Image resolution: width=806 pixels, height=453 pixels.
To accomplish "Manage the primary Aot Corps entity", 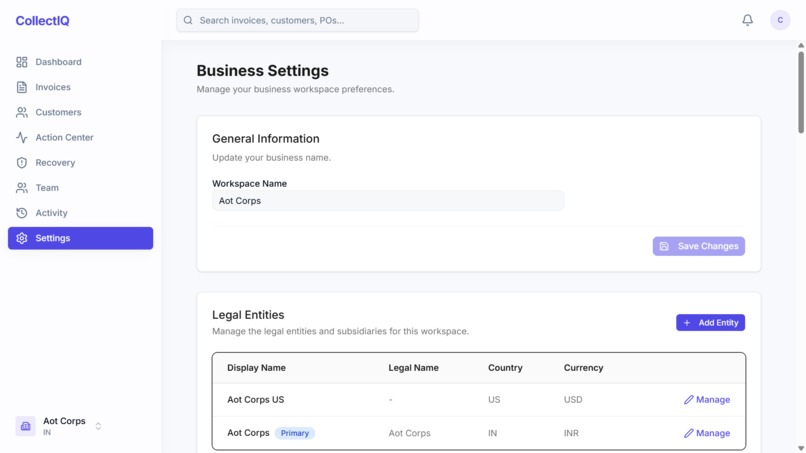I will 707,433.
